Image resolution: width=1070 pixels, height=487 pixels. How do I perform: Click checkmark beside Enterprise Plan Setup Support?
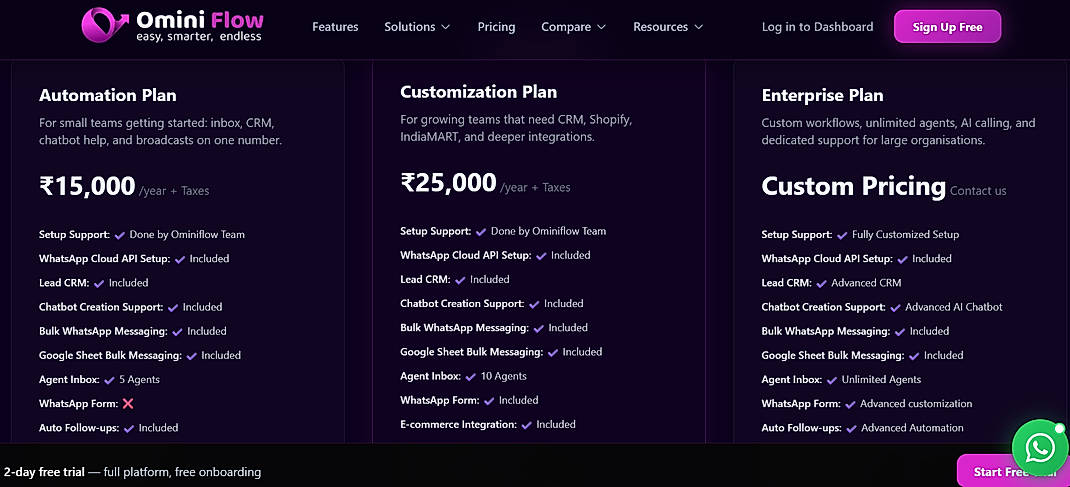(842, 235)
